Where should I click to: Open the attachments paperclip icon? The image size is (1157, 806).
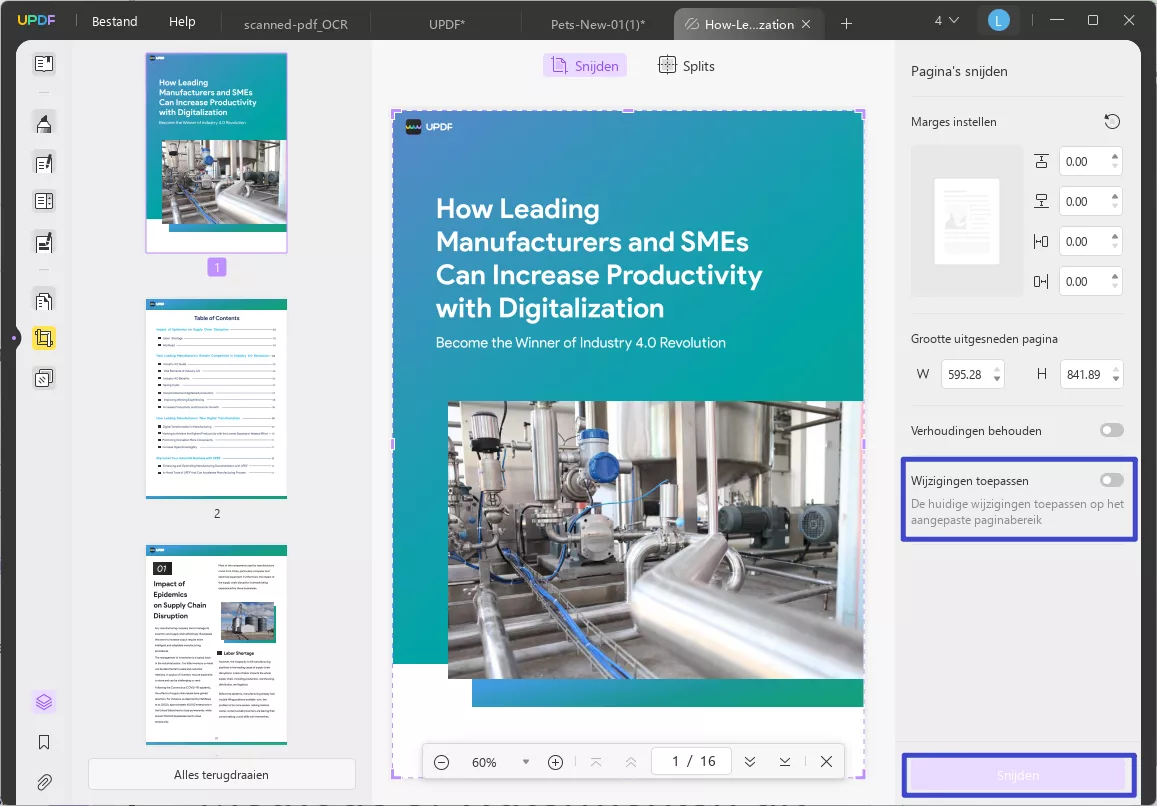pyautogui.click(x=44, y=782)
